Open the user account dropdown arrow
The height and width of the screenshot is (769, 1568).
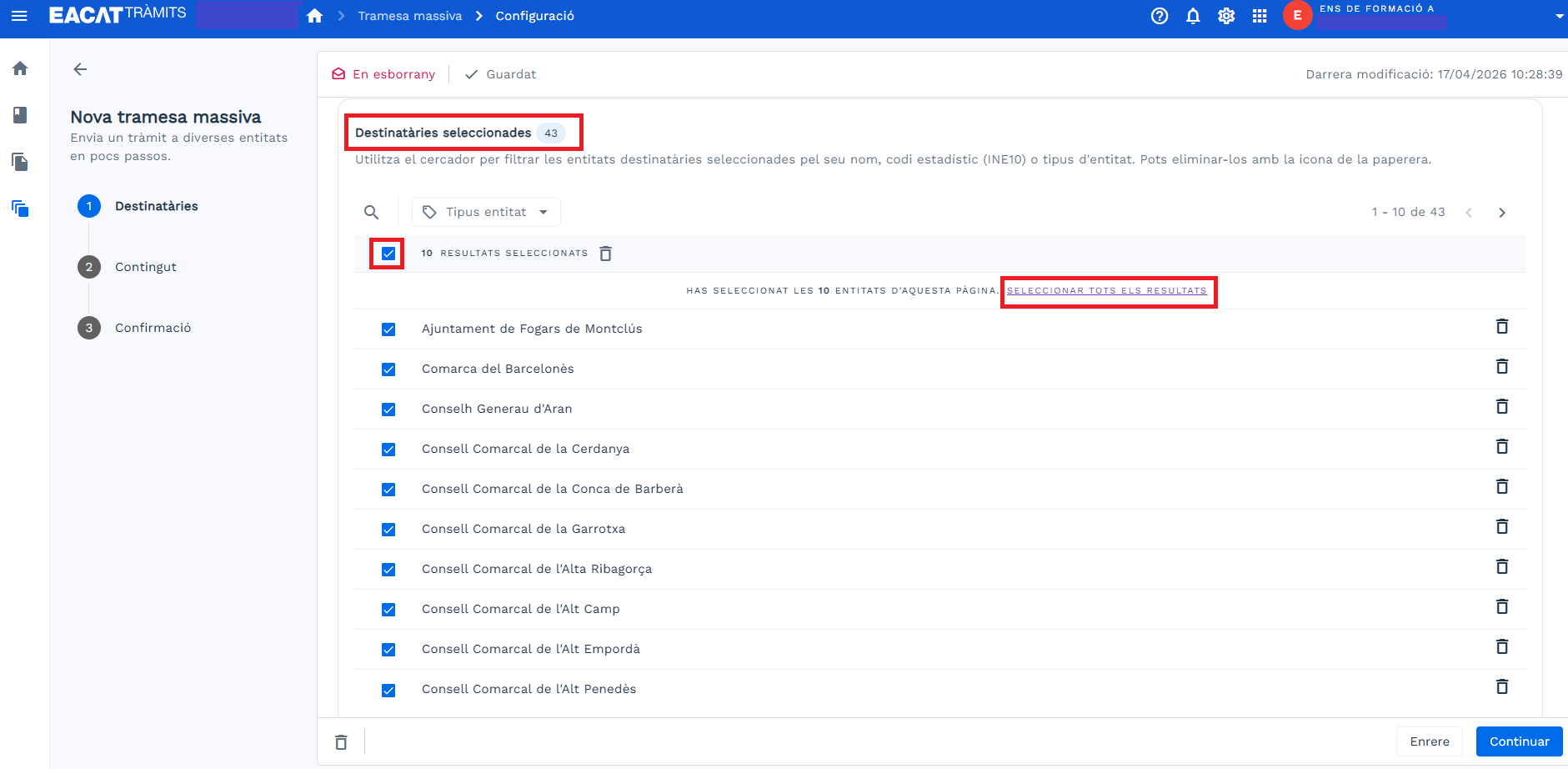[1558, 16]
